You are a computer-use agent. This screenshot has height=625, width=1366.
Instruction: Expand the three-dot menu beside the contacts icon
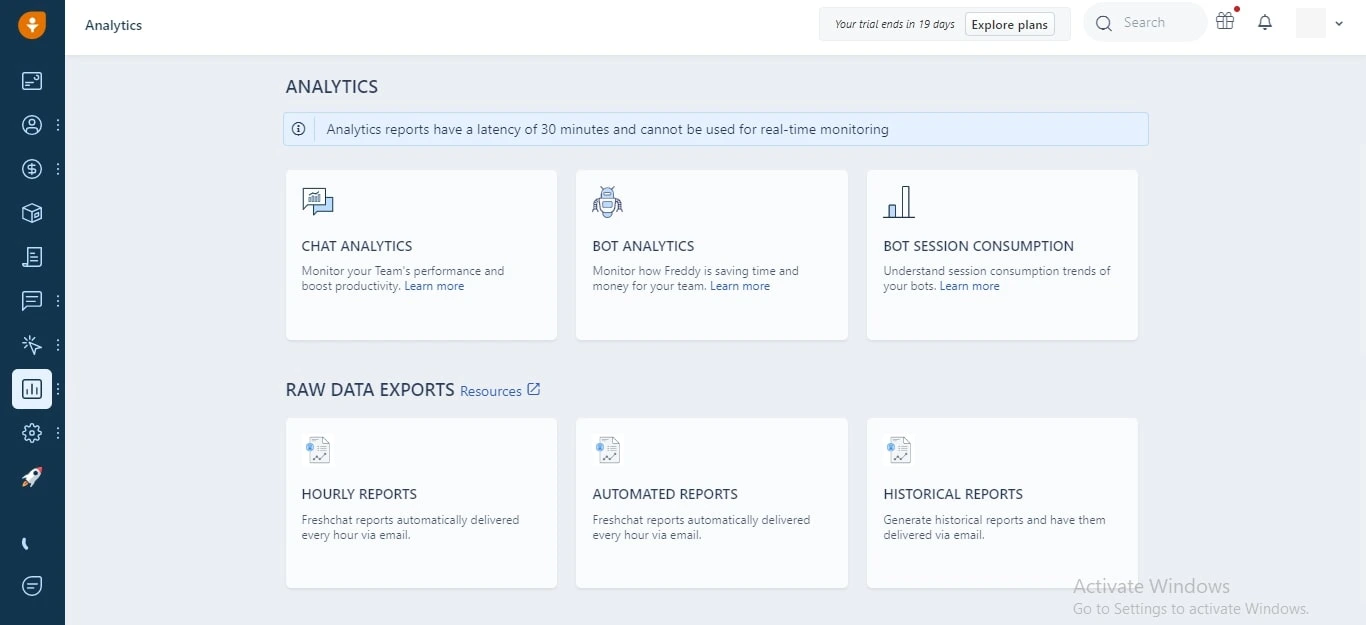click(58, 125)
